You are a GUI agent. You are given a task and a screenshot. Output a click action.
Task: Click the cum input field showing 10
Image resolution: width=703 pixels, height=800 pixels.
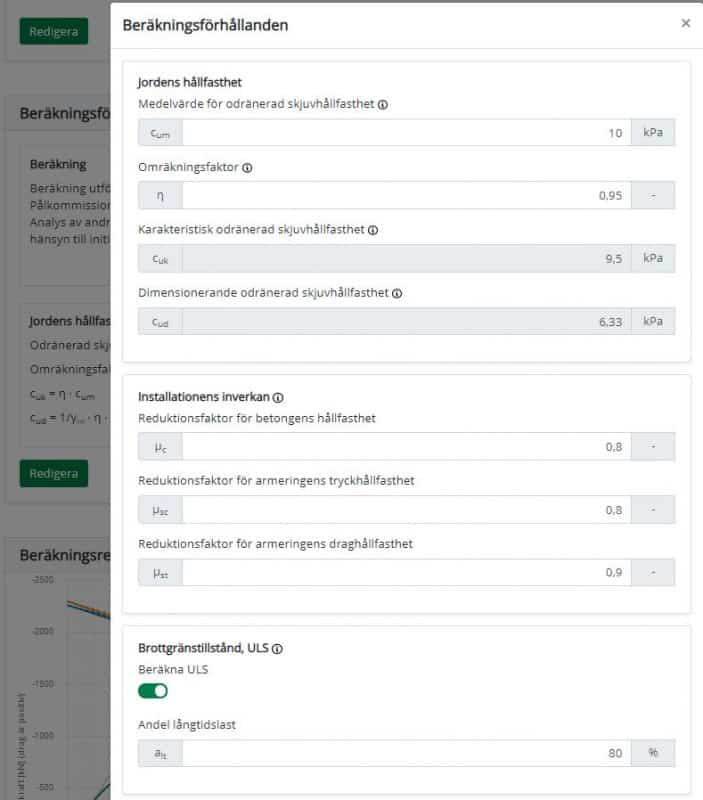coord(406,133)
